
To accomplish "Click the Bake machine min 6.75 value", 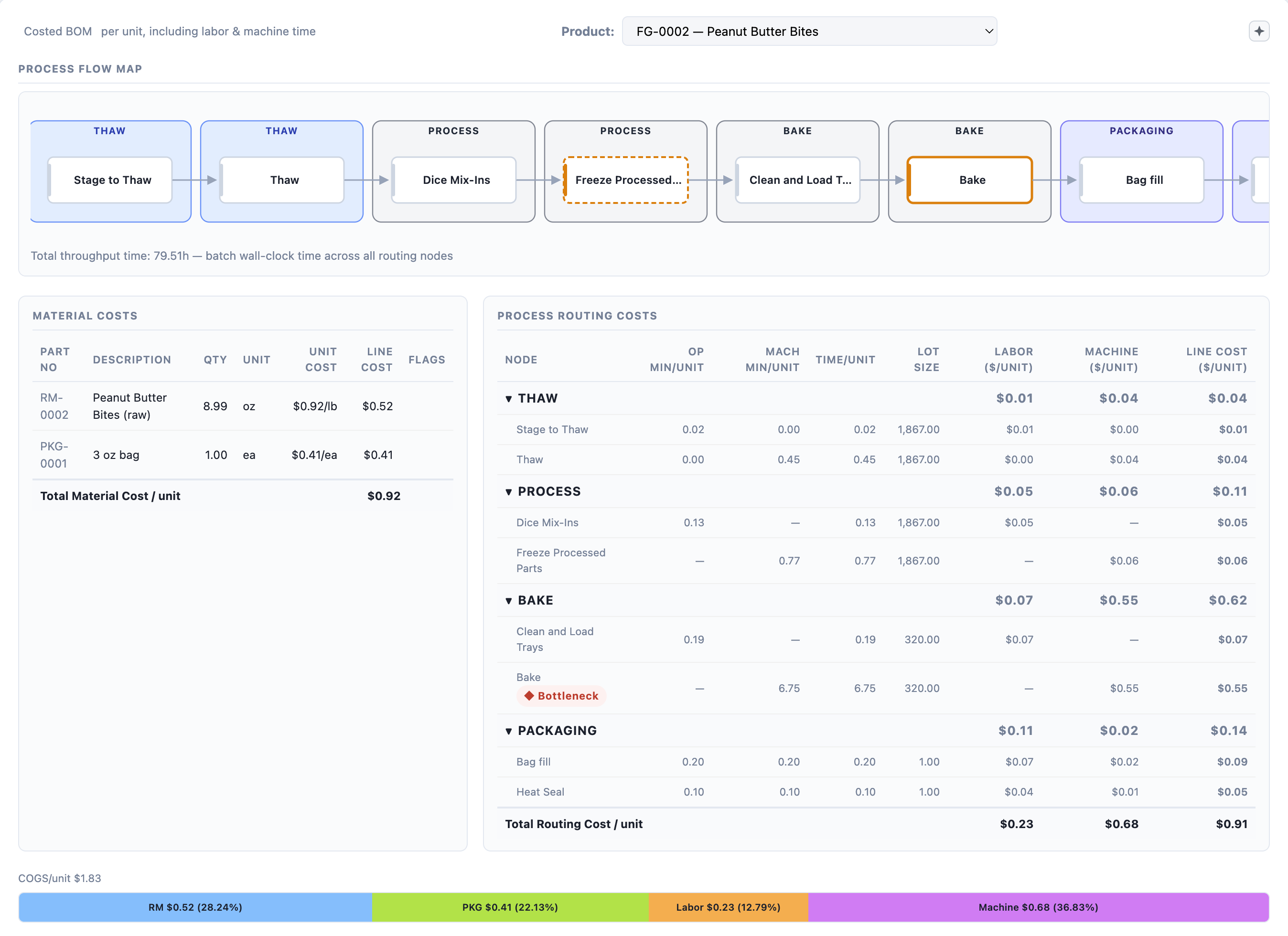I will coord(789,689).
